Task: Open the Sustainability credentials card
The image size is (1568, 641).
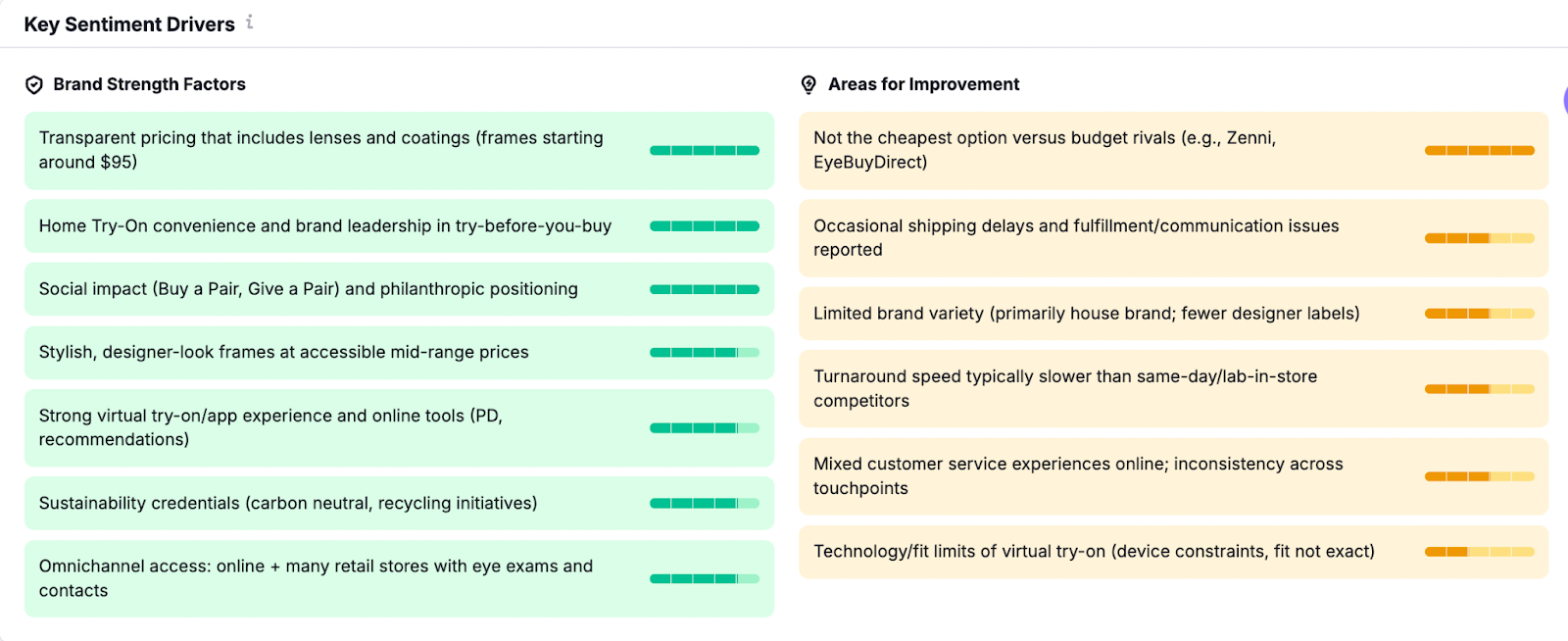Action: click(x=288, y=503)
